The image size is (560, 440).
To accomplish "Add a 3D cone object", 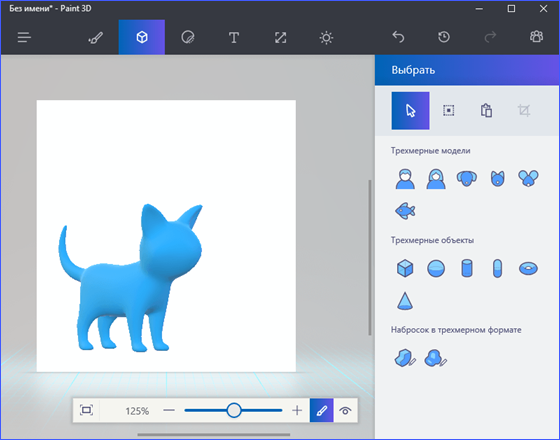I will point(405,301).
